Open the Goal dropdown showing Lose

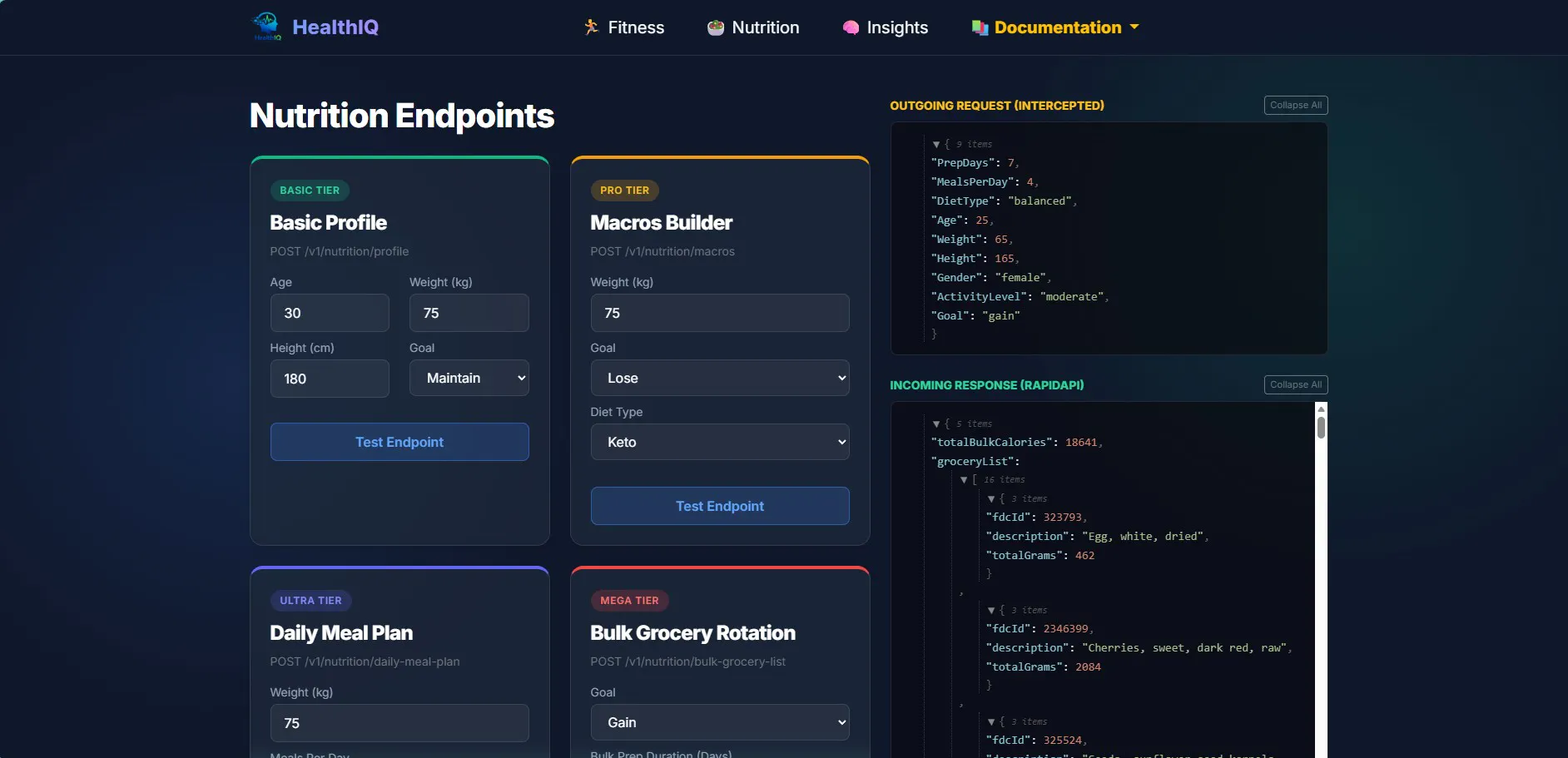(x=720, y=378)
